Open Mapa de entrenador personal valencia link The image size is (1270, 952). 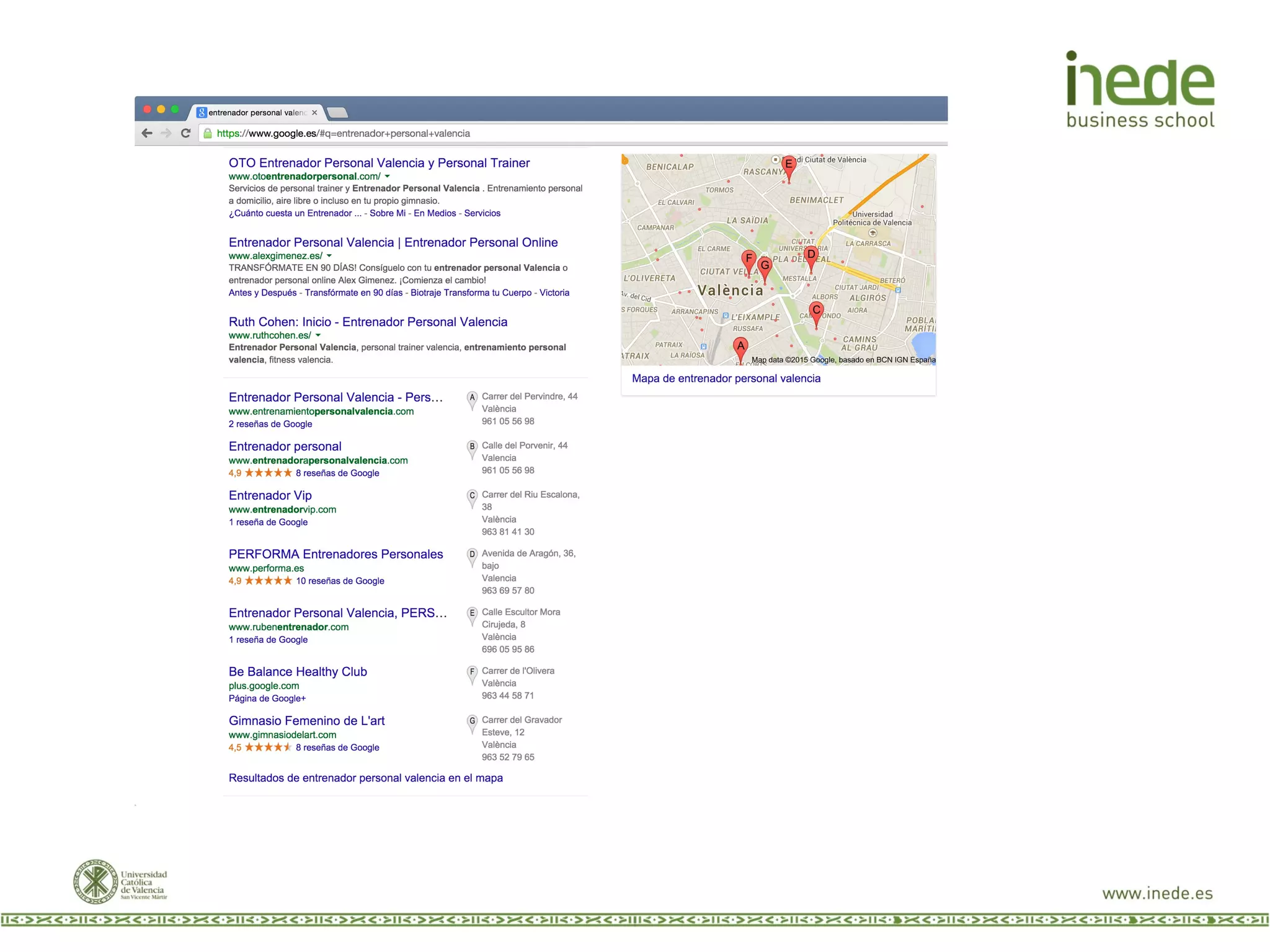pyautogui.click(x=726, y=379)
